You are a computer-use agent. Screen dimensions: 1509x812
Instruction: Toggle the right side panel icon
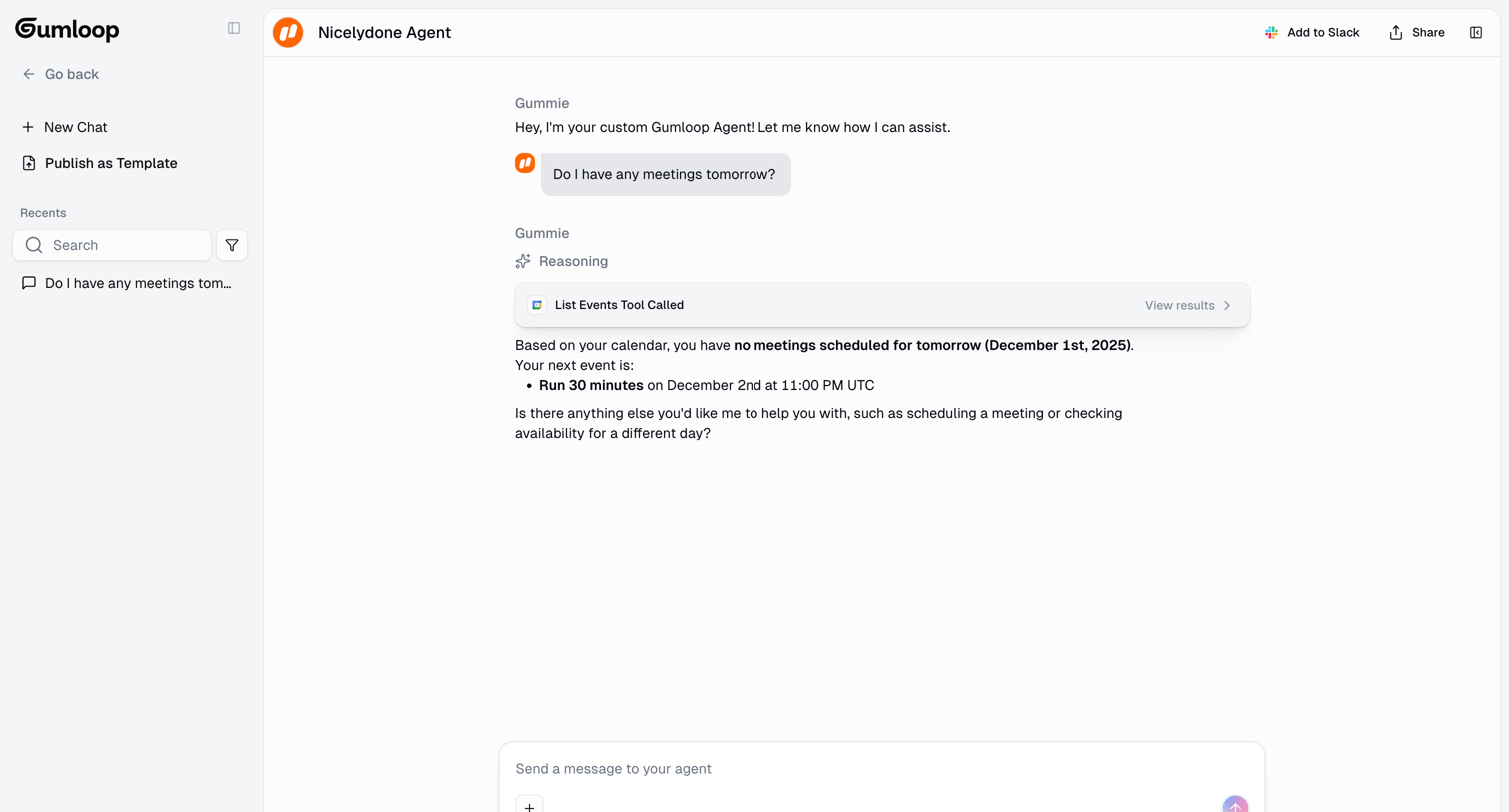1476,33
